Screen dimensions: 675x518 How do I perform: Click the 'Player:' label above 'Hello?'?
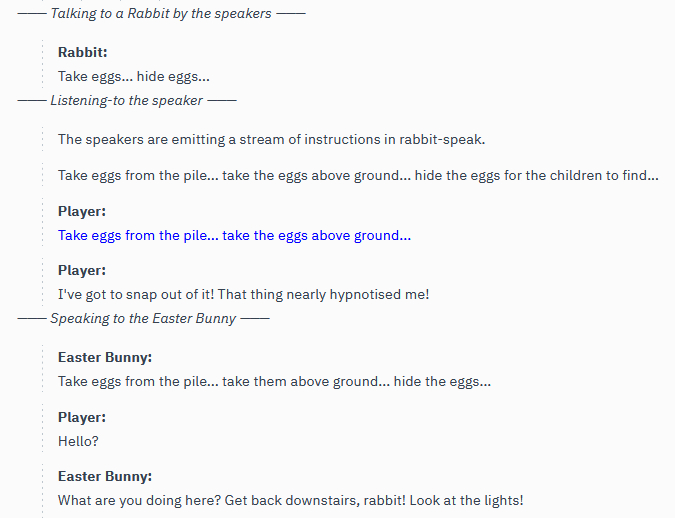point(82,417)
